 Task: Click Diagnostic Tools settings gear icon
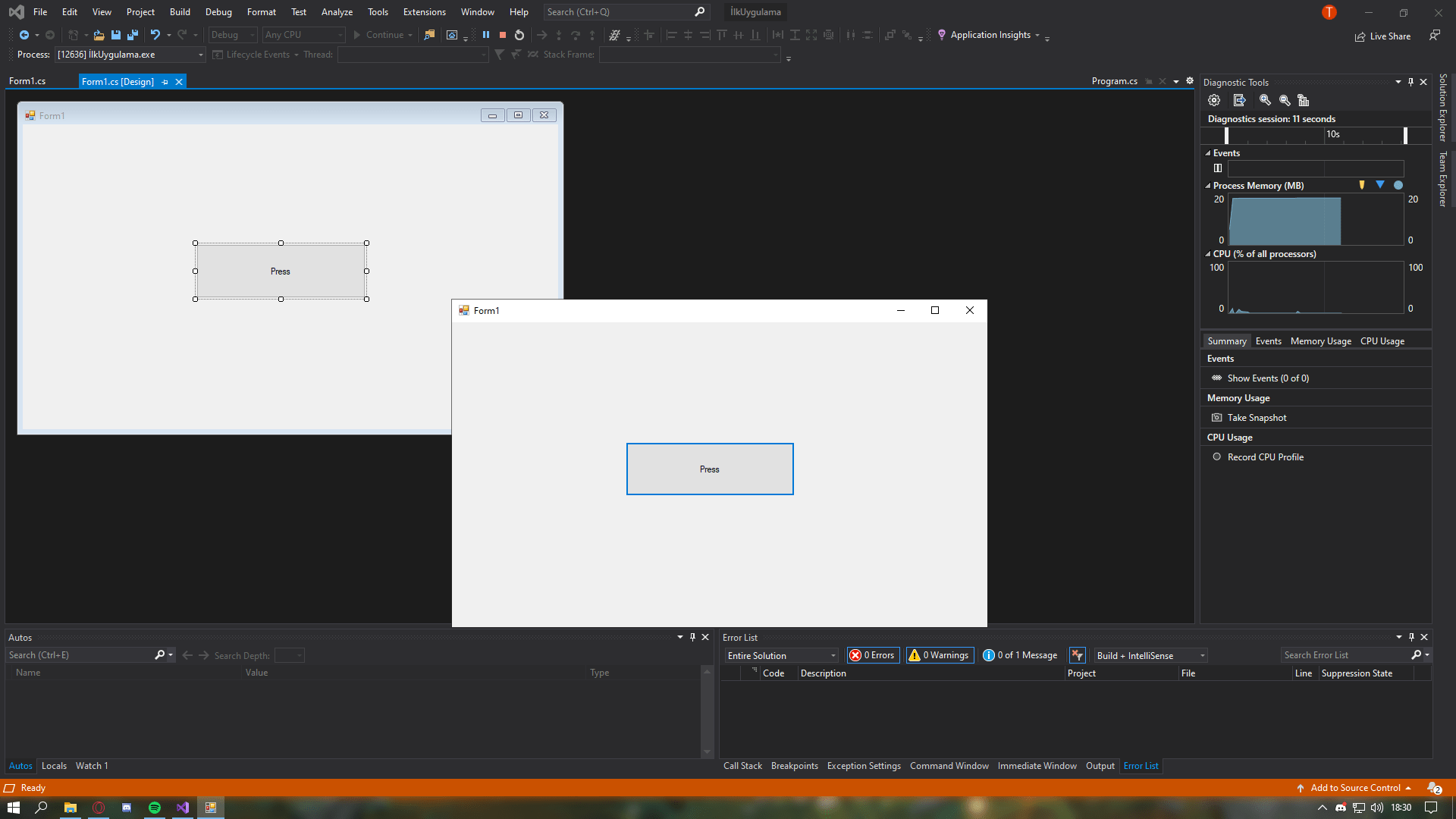[1214, 100]
